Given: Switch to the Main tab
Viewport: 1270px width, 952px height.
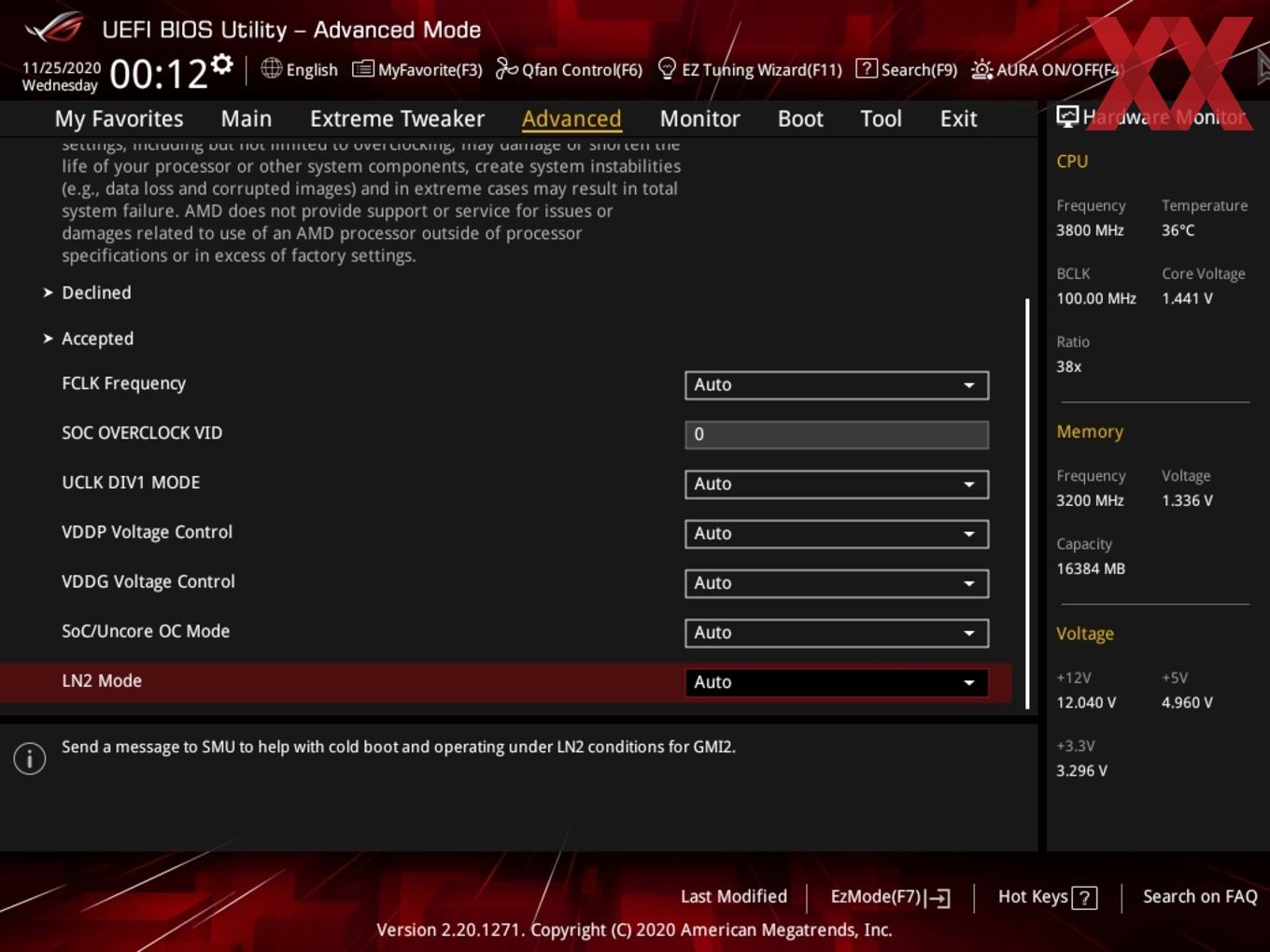Looking at the screenshot, I should (247, 119).
